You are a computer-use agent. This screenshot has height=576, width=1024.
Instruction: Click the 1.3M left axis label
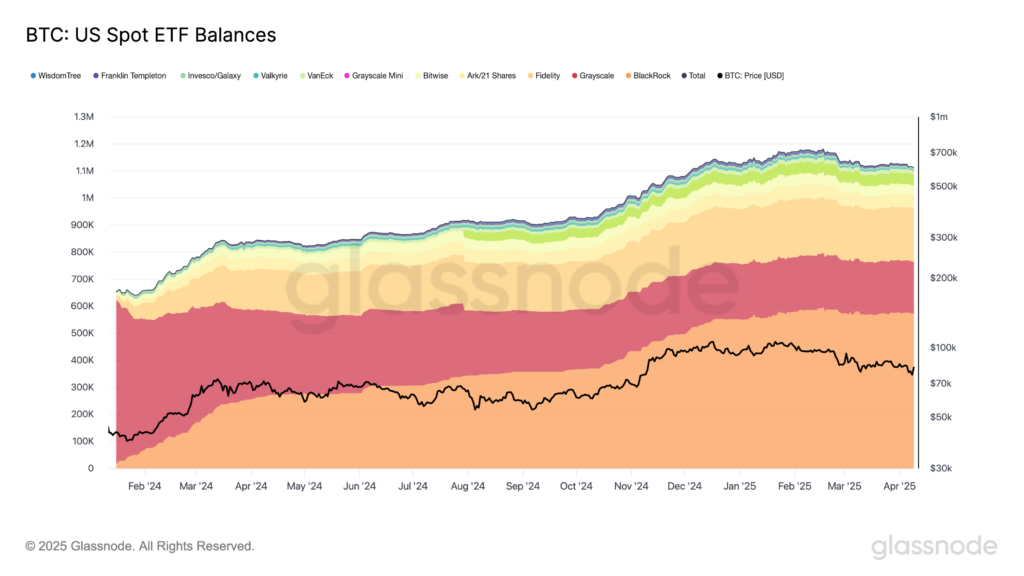pos(84,117)
